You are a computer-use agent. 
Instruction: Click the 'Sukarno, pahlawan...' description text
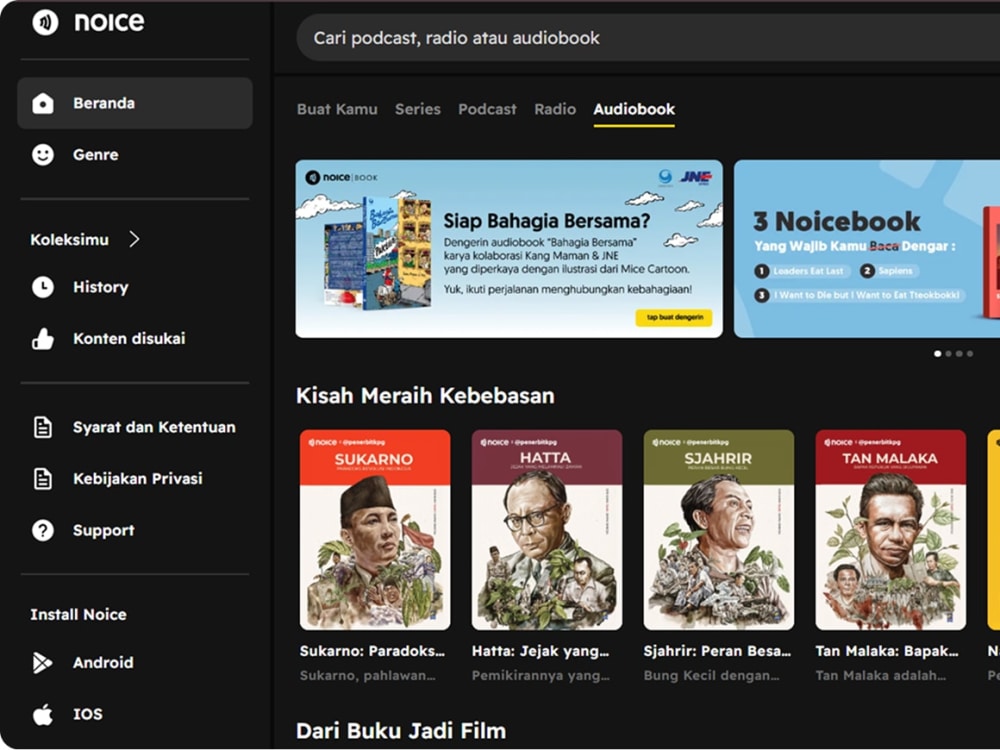[368, 675]
